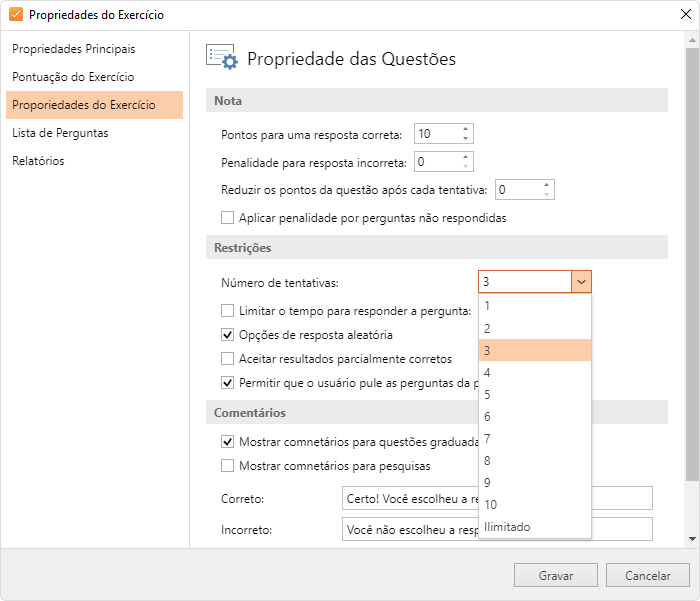Choose 1 attempt from the list
Viewport: 700px width, 601px height.
click(x=535, y=306)
